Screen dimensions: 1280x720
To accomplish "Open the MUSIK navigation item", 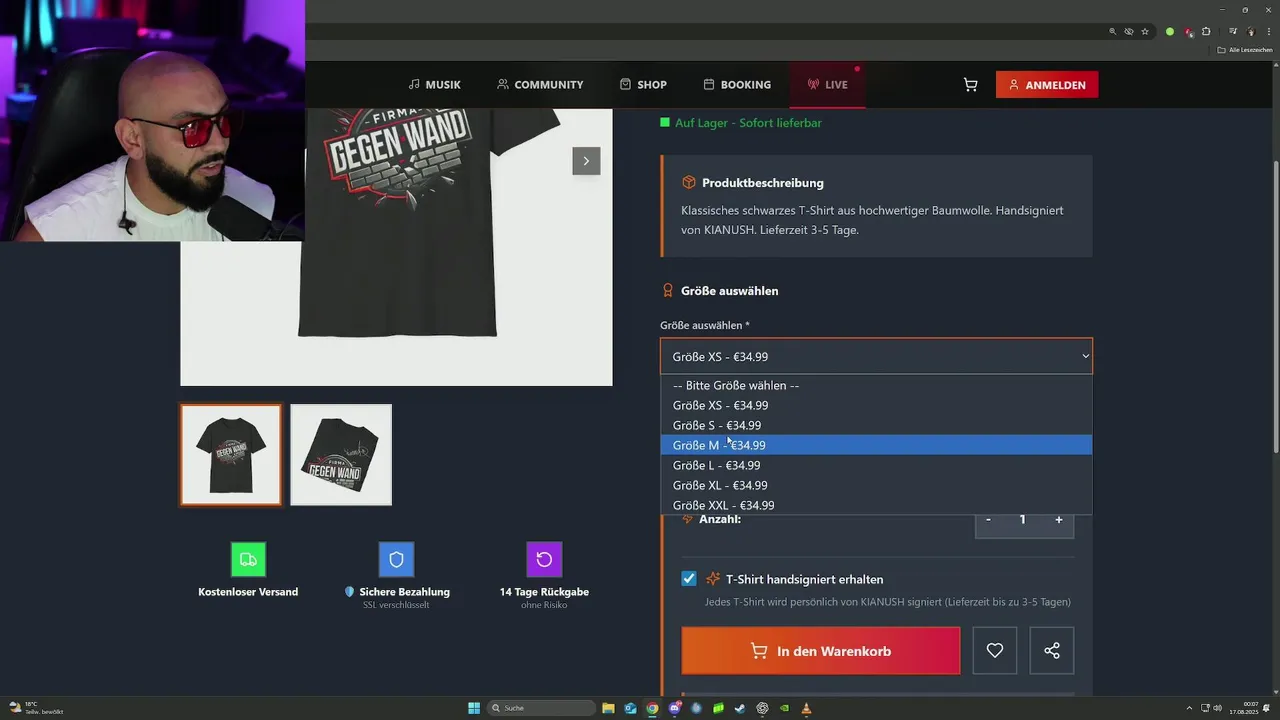I will coord(435,85).
